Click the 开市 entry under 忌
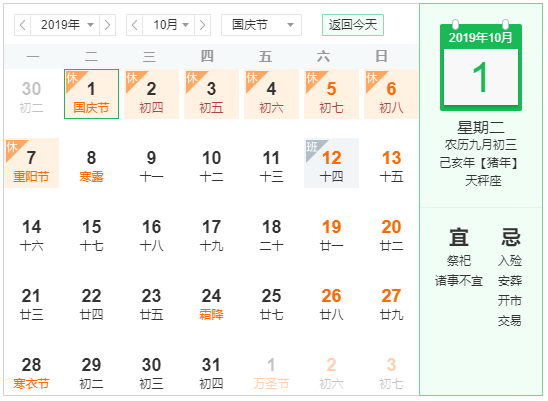Image resolution: width=548 pixels, height=401 pixels. pyautogui.click(x=510, y=301)
